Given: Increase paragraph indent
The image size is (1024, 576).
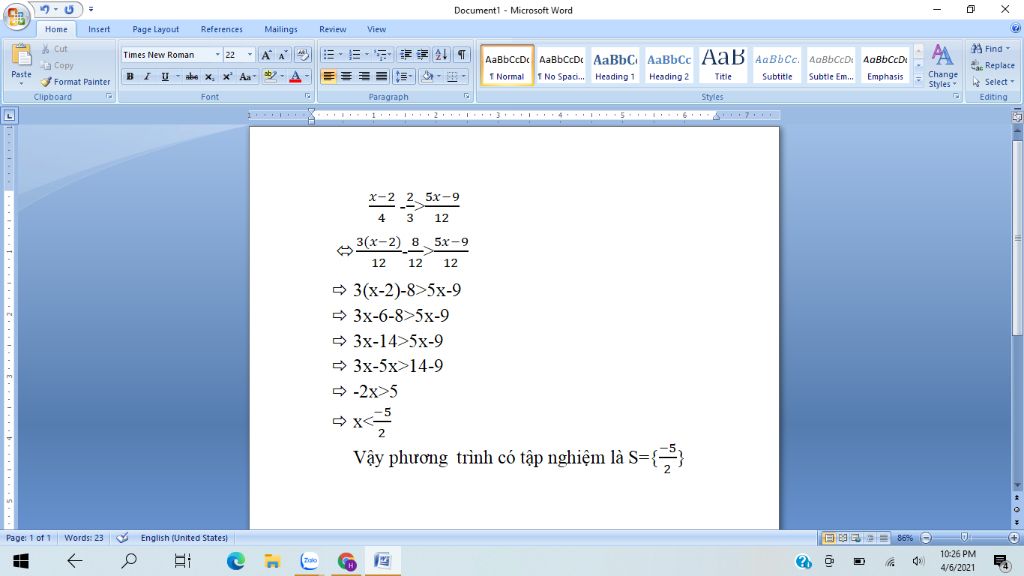Looking at the screenshot, I should (423, 55).
